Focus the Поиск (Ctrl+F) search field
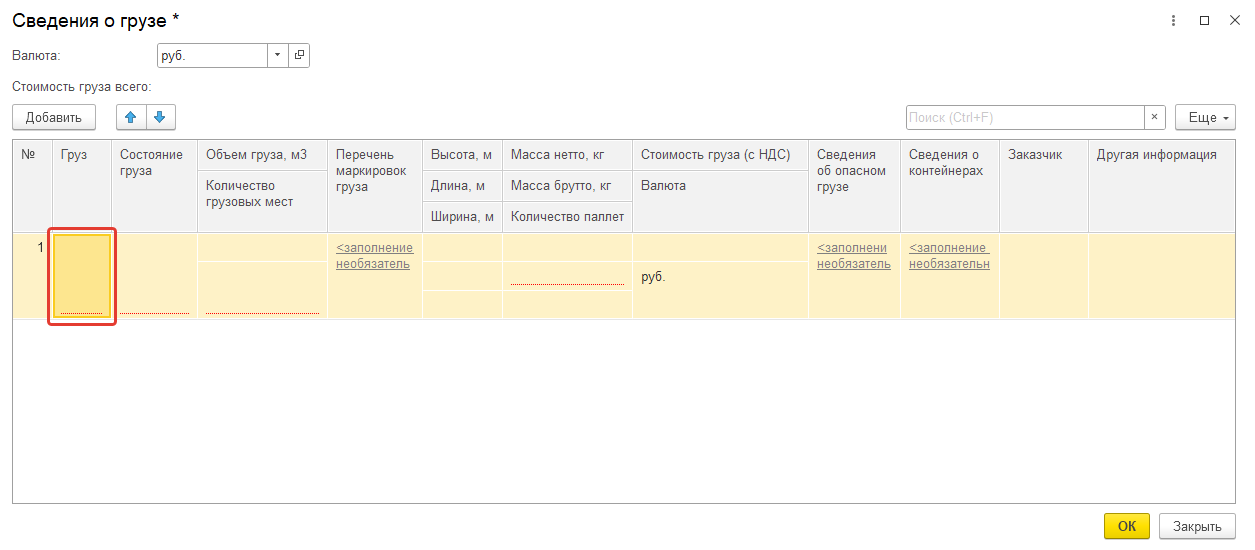 coord(1025,118)
